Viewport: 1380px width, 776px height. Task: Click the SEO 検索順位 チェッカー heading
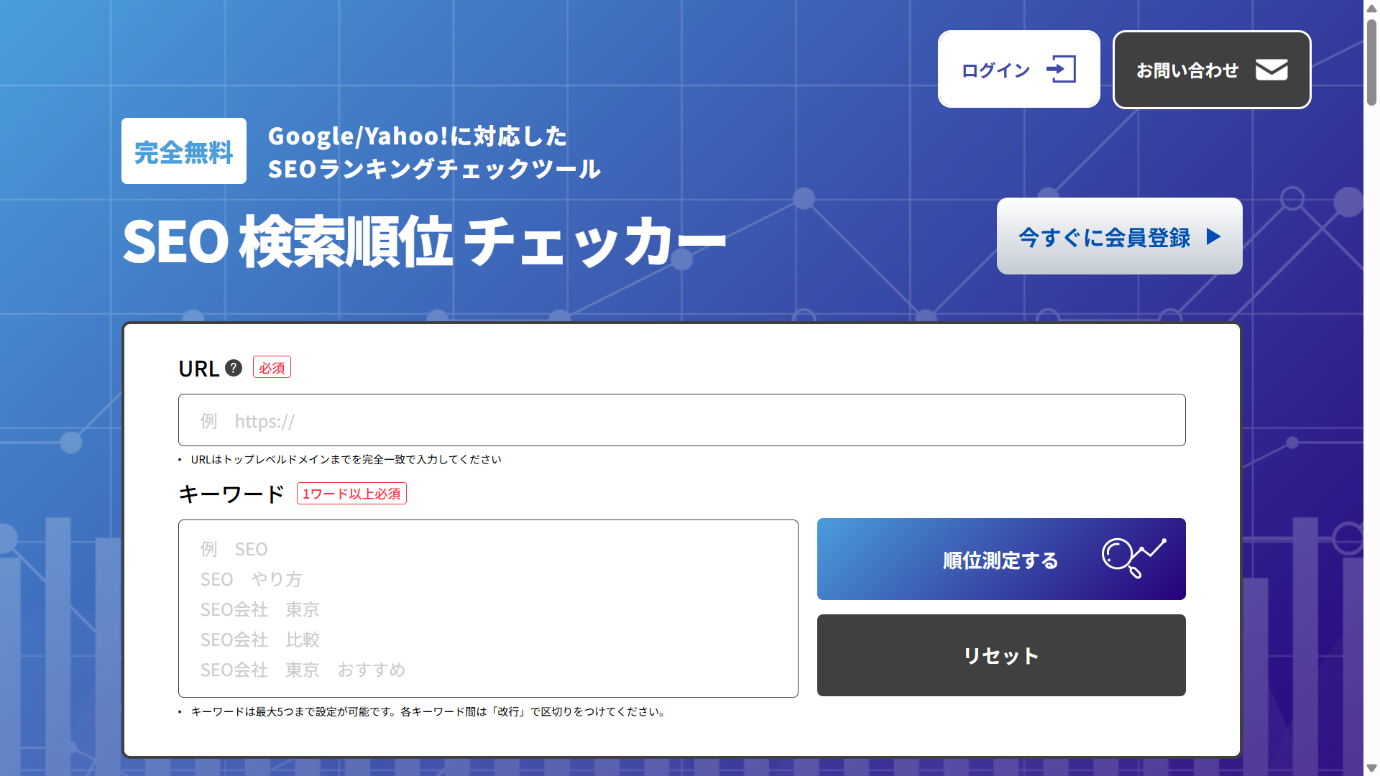[x=424, y=242]
